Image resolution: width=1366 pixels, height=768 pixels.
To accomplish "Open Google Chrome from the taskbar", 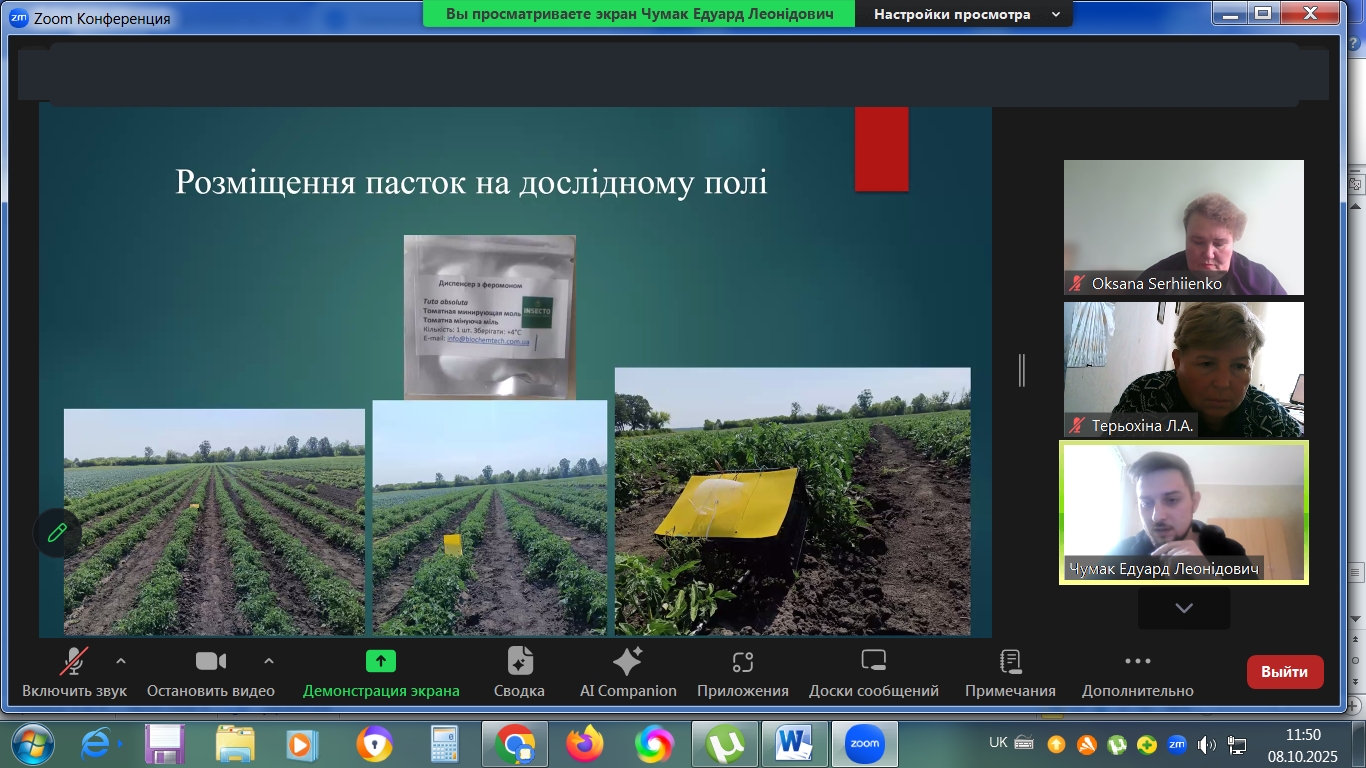I will tap(515, 744).
